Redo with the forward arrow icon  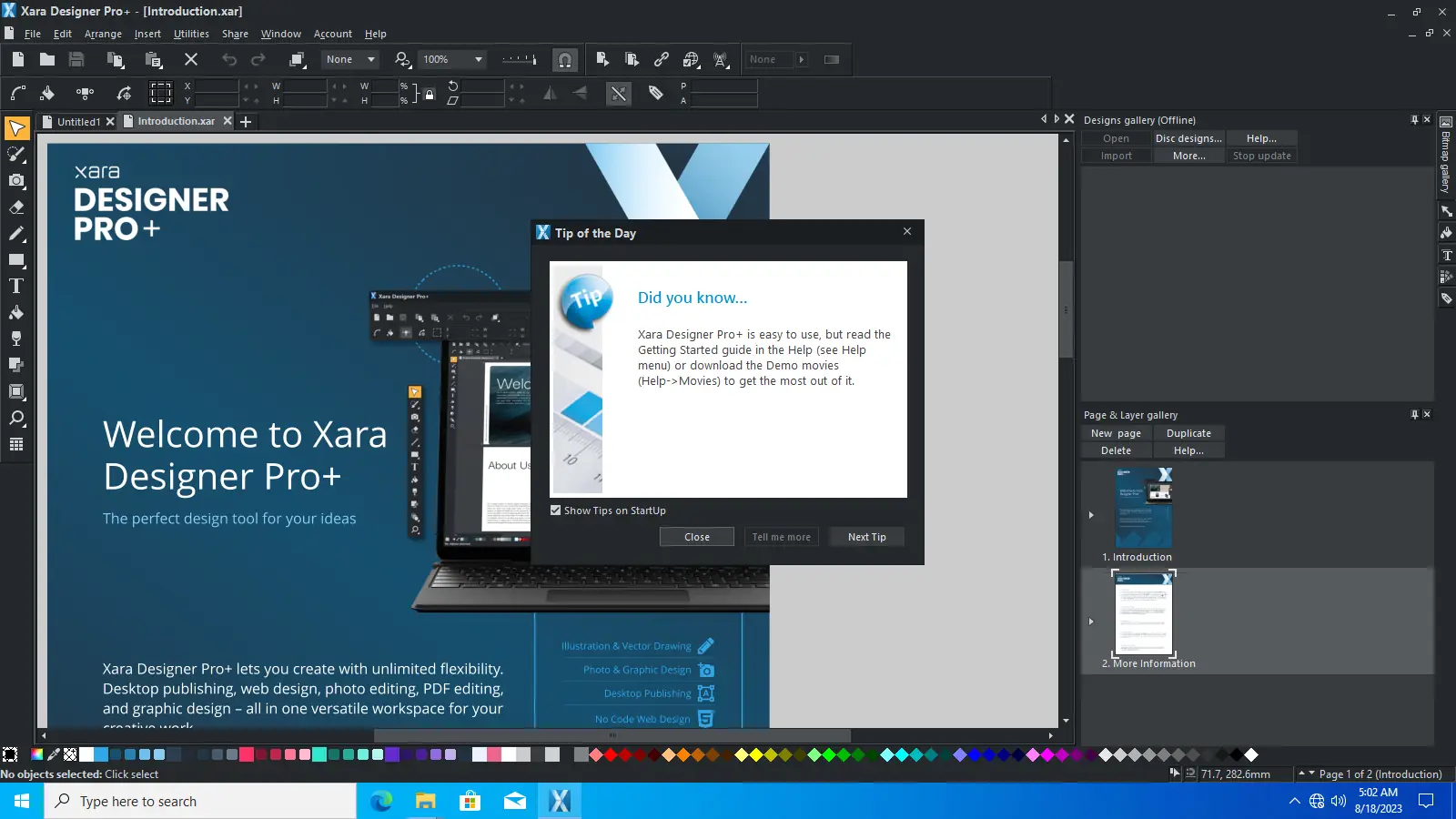coord(258,59)
